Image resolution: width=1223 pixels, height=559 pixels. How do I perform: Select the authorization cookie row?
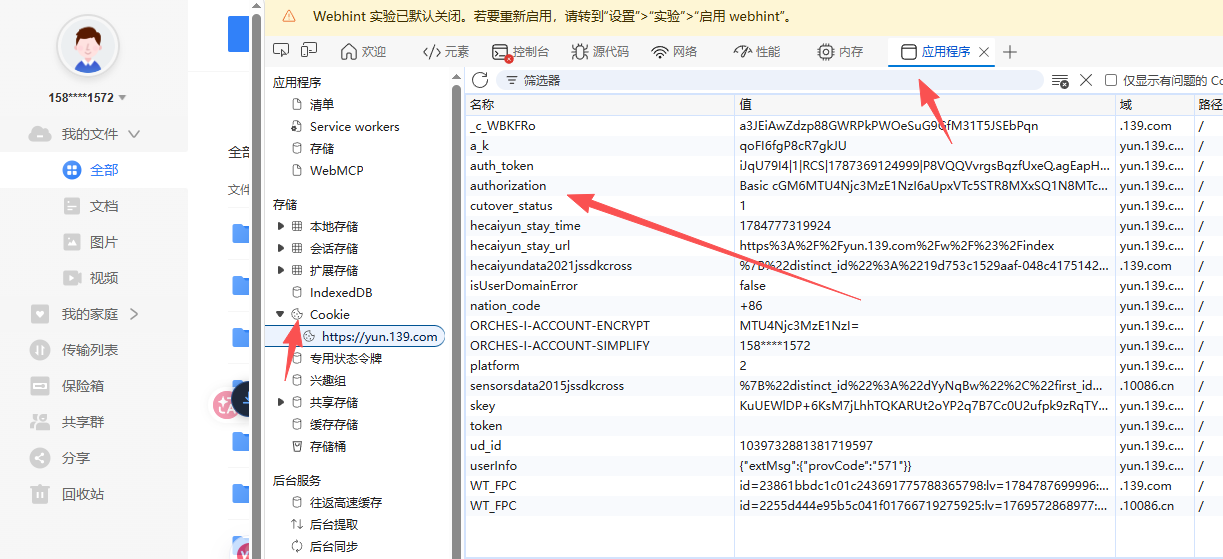click(843, 186)
